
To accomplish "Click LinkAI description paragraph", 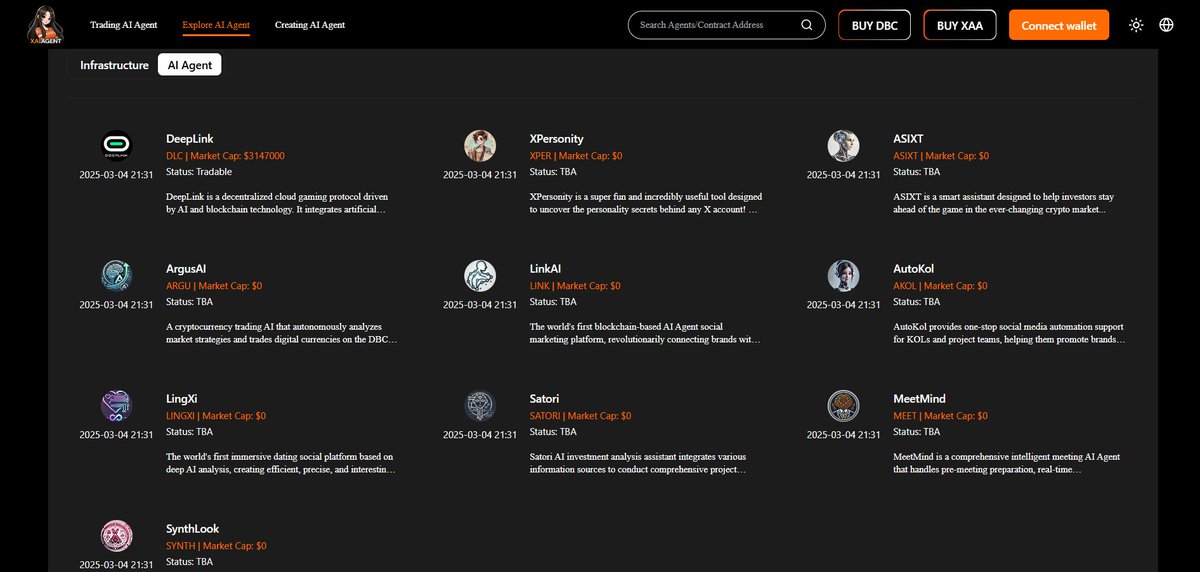I will coord(645,333).
